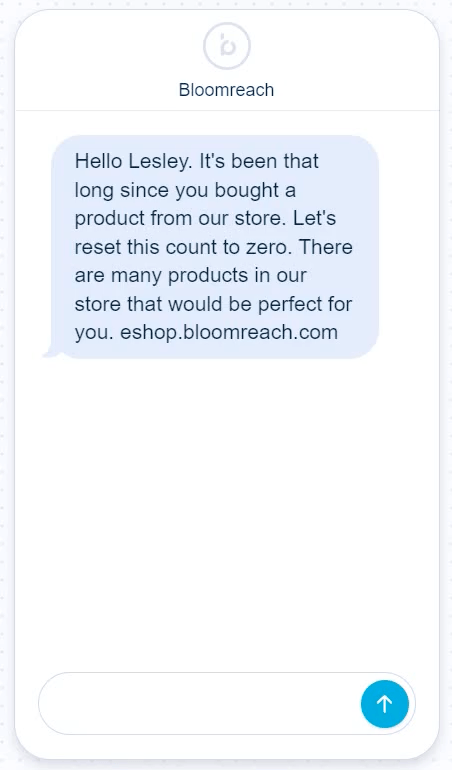The height and width of the screenshot is (770, 452).
Task: Open the eshop.bloomreach.com link
Action: click(x=229, y=332)
